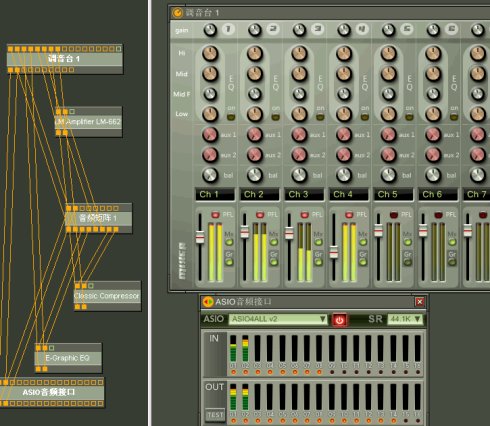The height and width of the screenshot is (426, 490).
Task: Click the TEST button in ASIO OUT
Action: tap(215, 415)
